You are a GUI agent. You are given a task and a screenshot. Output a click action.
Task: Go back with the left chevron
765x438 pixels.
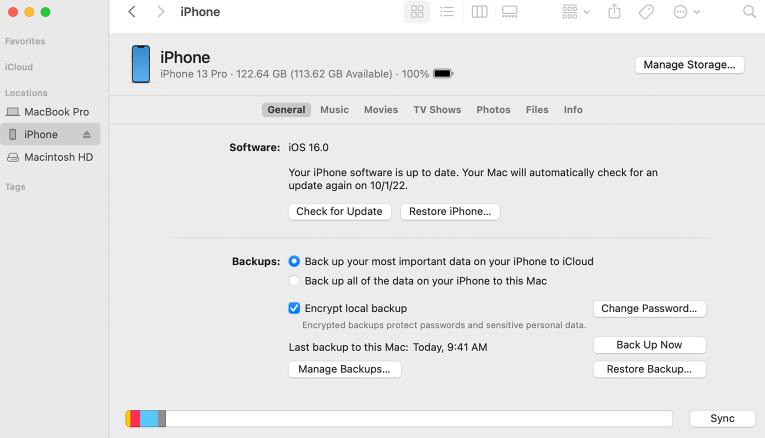coord(132,12)
